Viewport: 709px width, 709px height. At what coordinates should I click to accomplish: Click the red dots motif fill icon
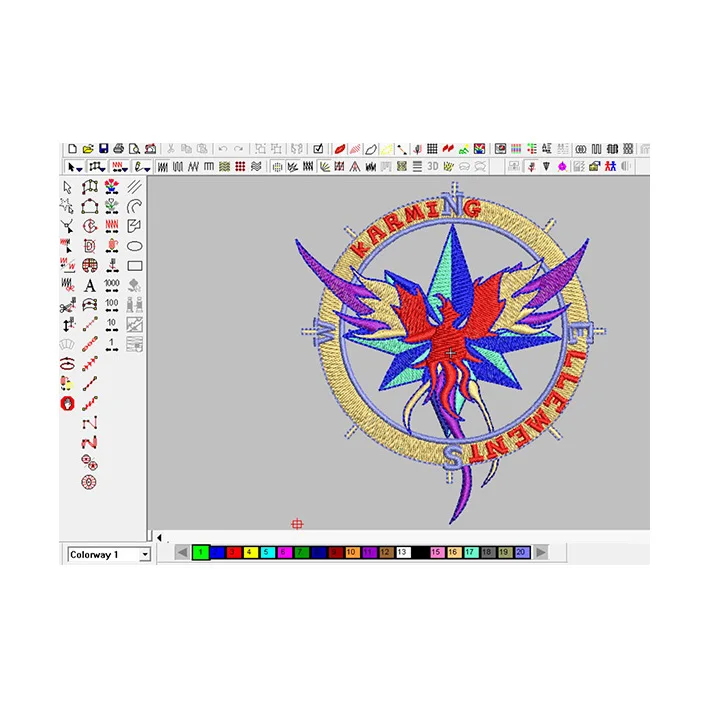point(240,167)
